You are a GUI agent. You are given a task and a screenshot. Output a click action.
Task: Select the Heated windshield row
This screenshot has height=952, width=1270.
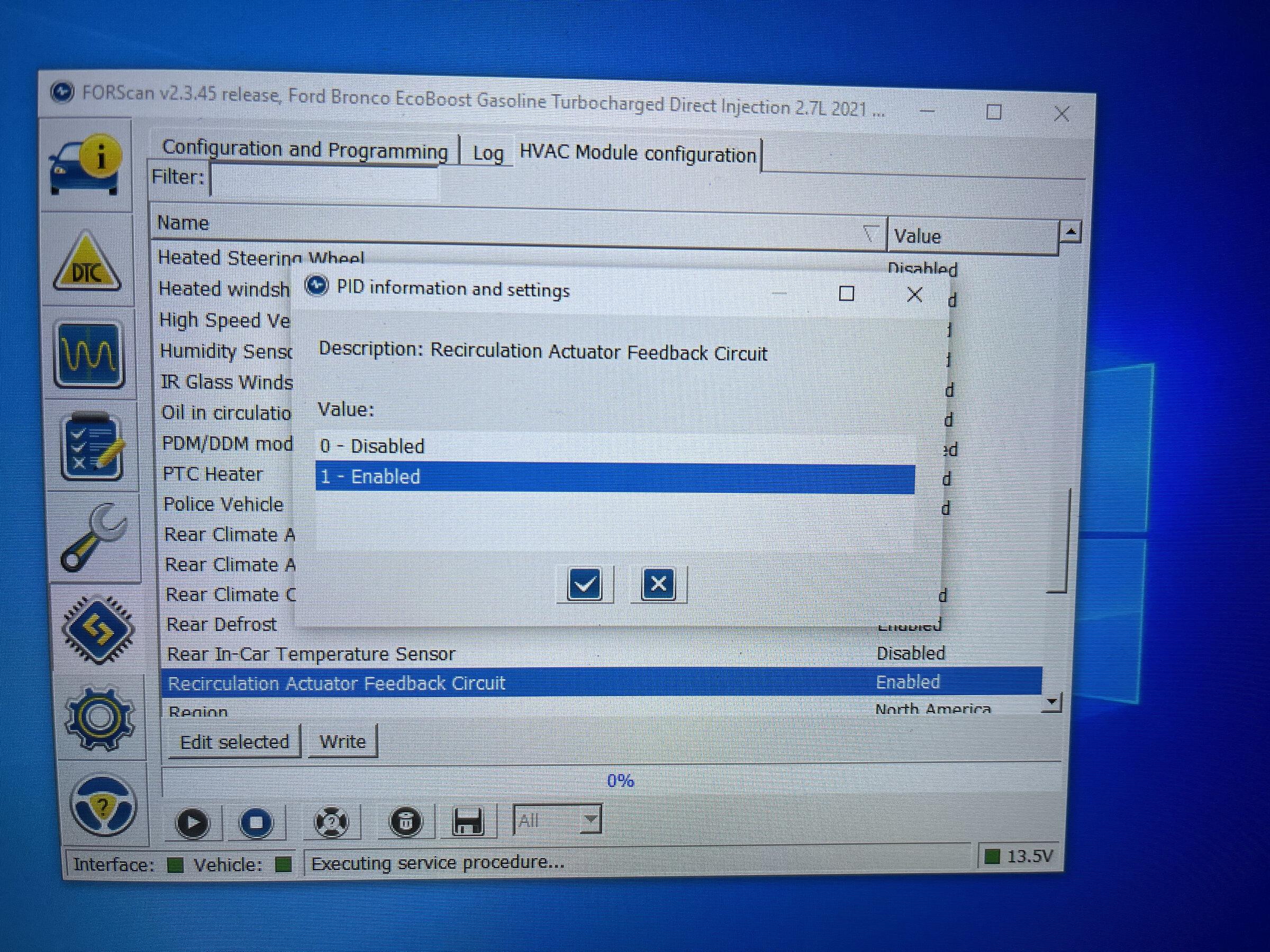[224, 289]
